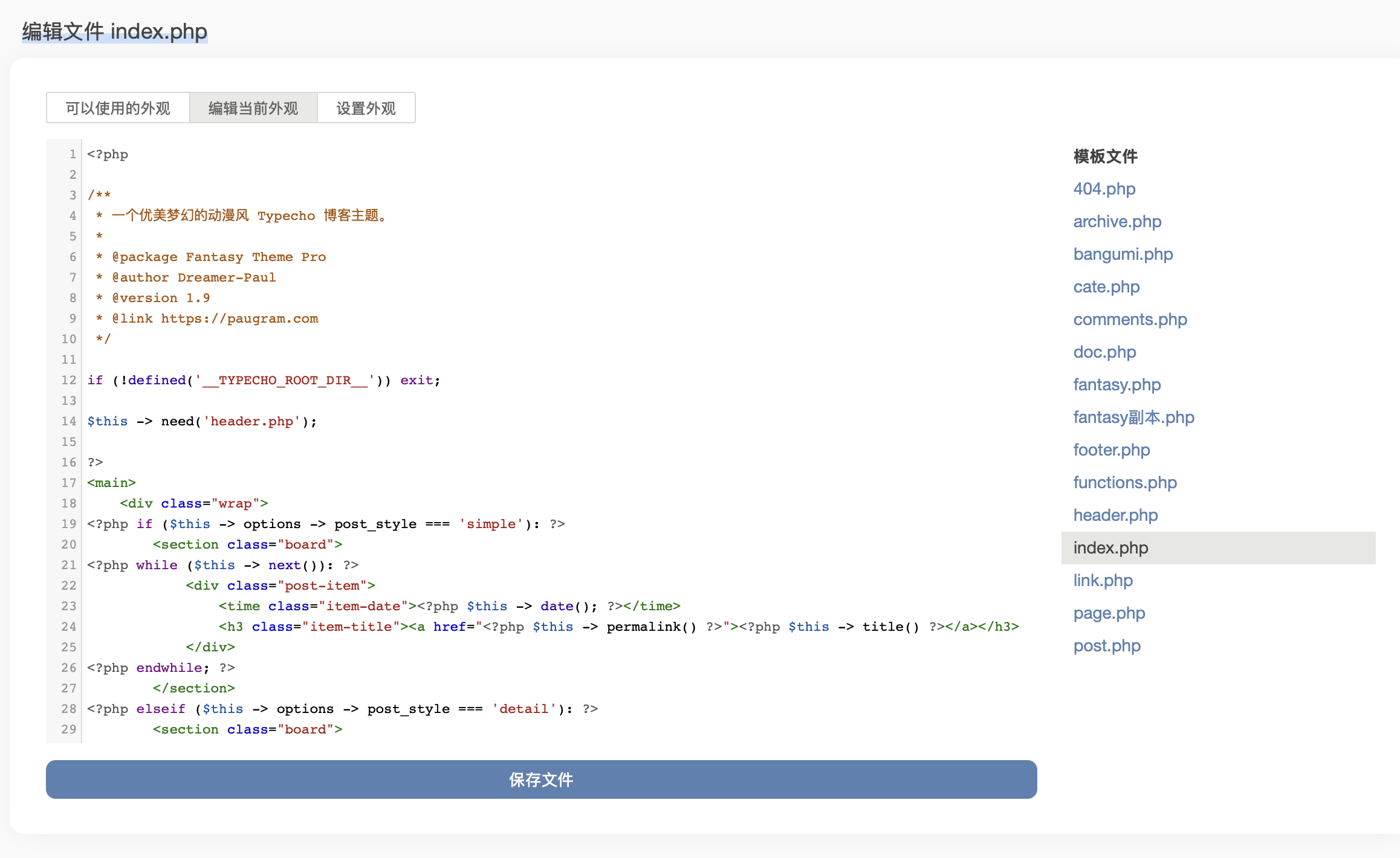The image size is (1400, 858).
Task: Open the 可以使用的外观 tab
Action: (118, 108)
